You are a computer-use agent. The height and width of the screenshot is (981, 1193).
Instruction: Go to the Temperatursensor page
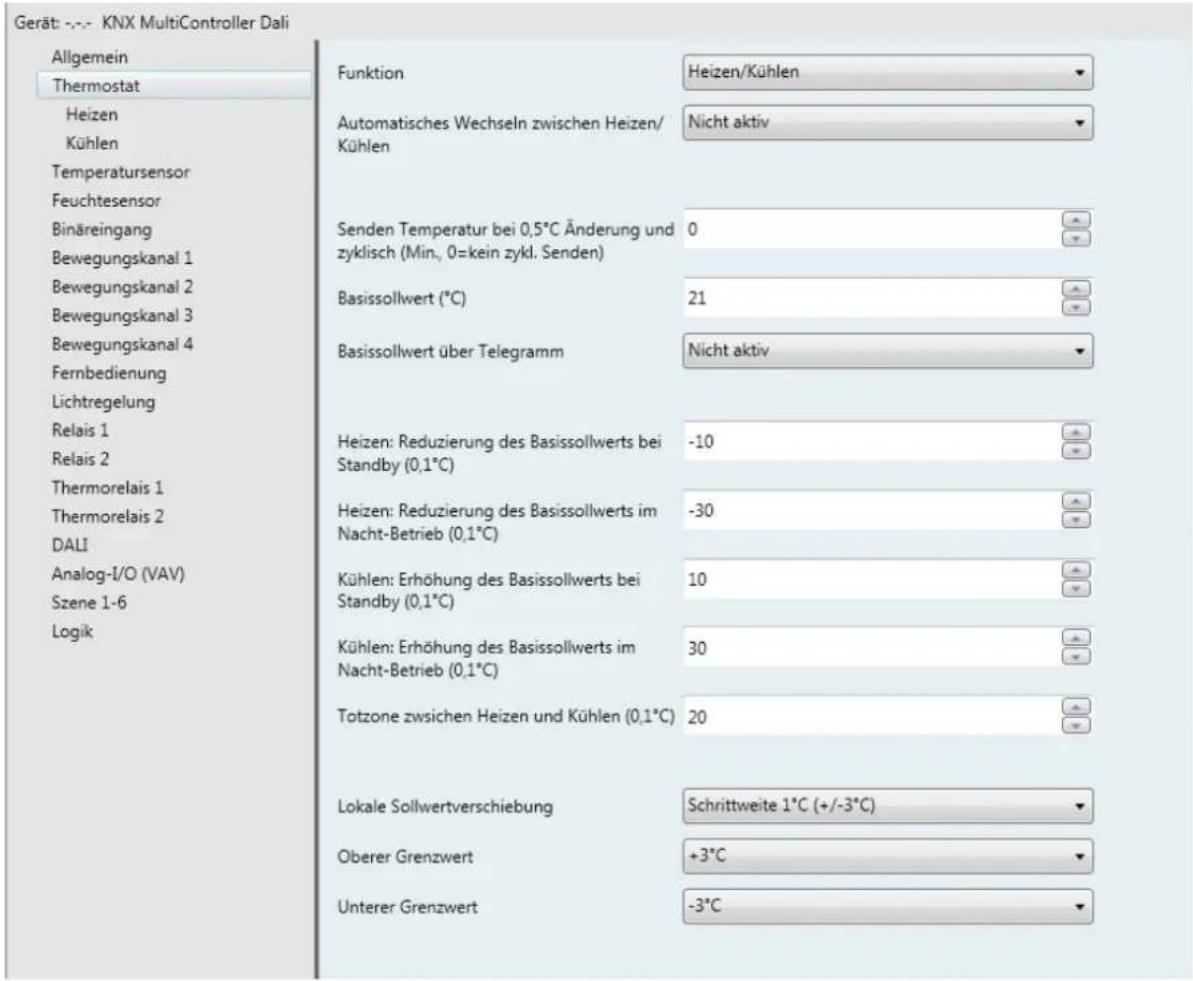[120, 172]
